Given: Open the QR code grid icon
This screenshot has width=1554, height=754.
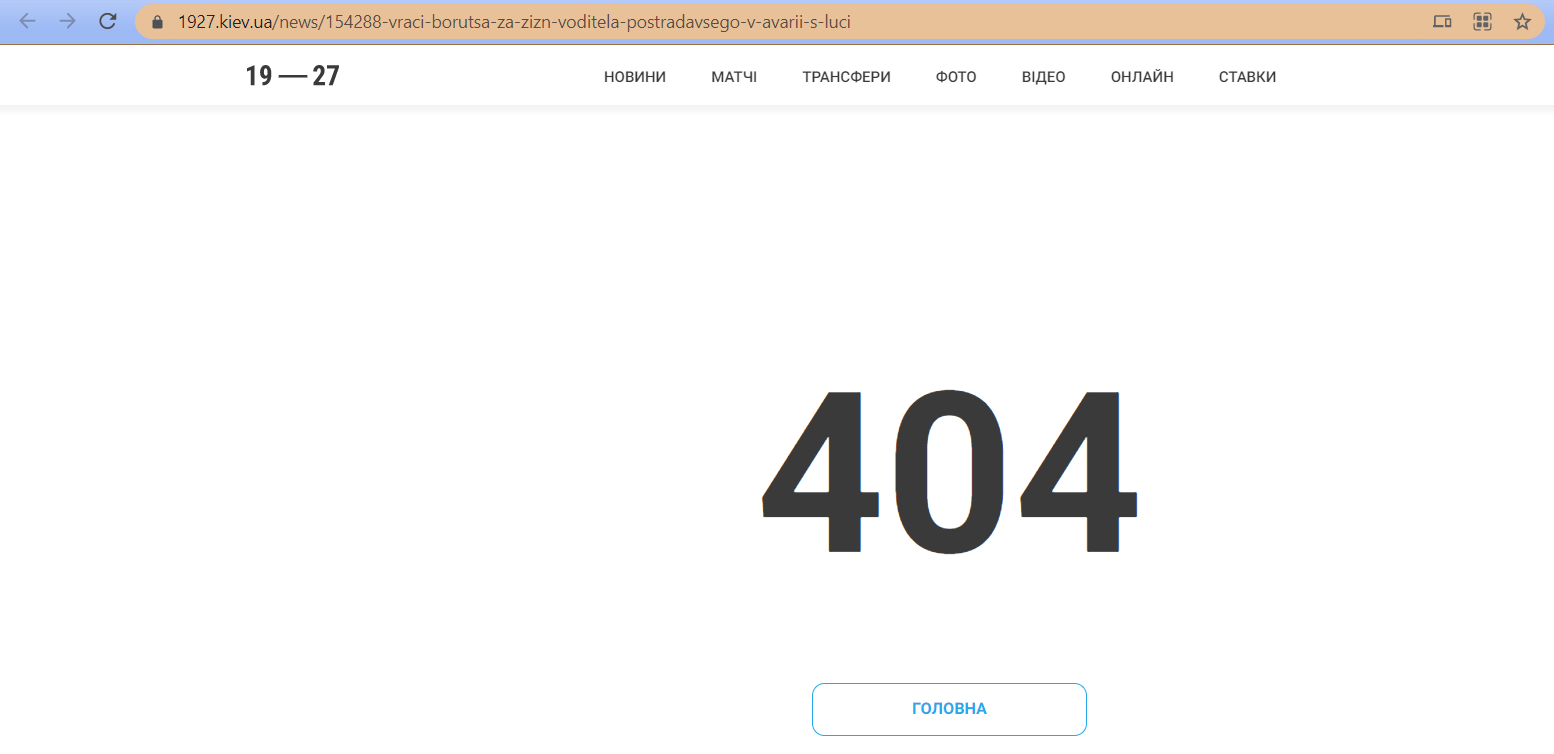Looking at the screenshot, I should click(1482, 21).
